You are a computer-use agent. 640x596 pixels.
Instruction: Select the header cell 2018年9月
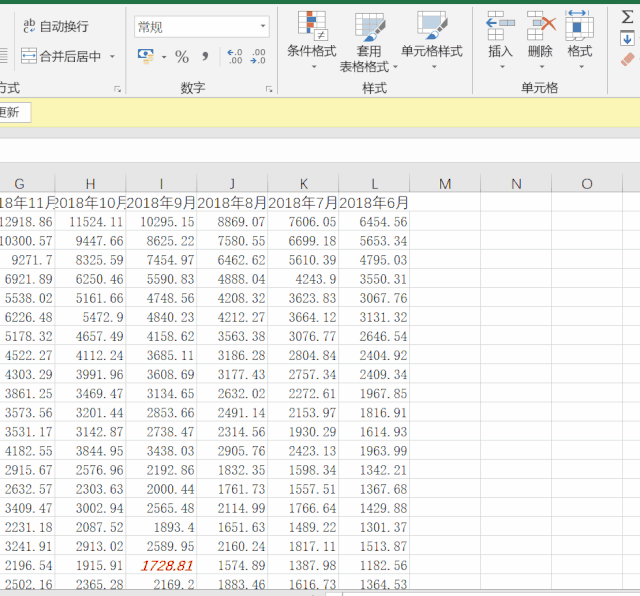pos(161,202)
